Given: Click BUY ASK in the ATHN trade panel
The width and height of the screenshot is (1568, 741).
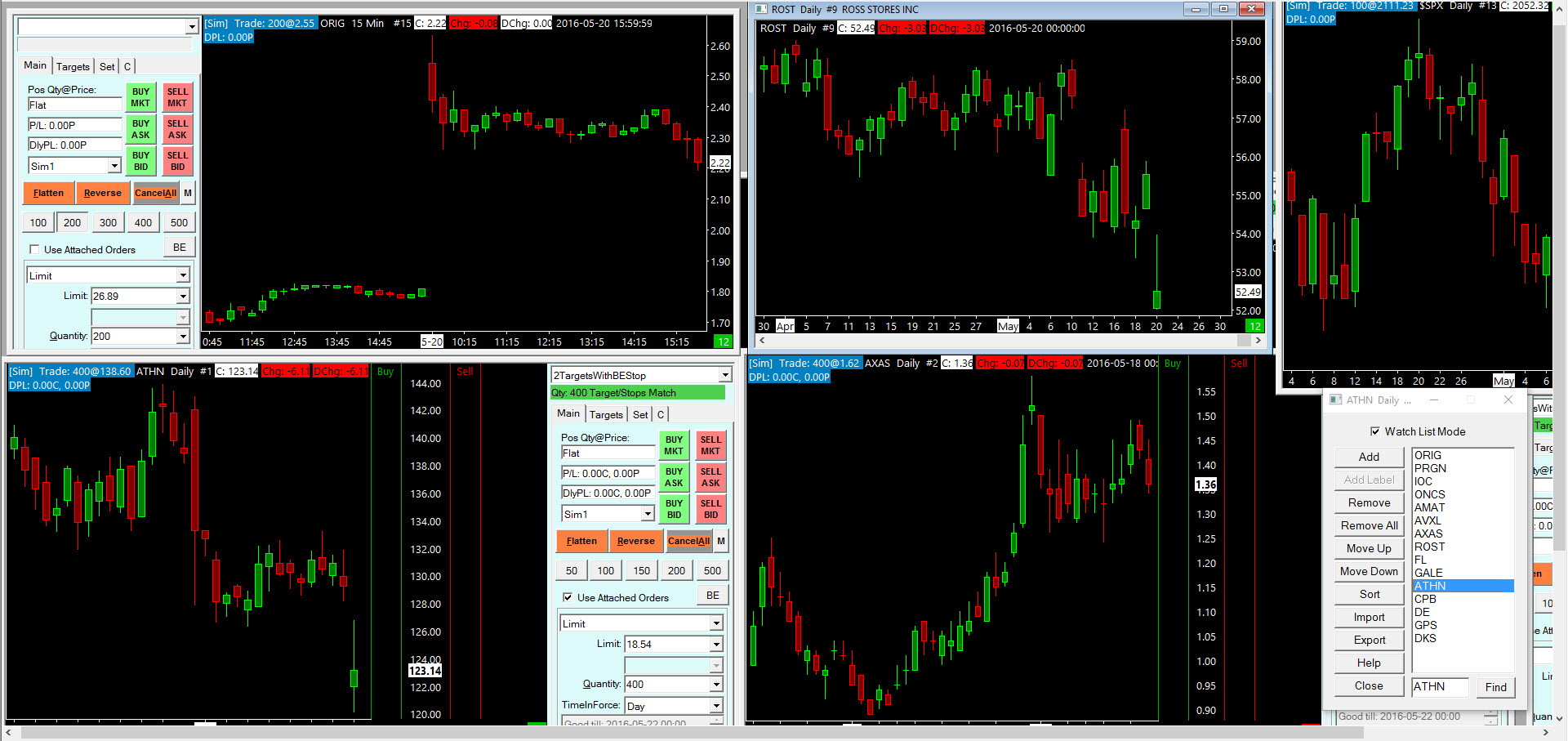Looking at the screenshot, I should click(674, 477).
